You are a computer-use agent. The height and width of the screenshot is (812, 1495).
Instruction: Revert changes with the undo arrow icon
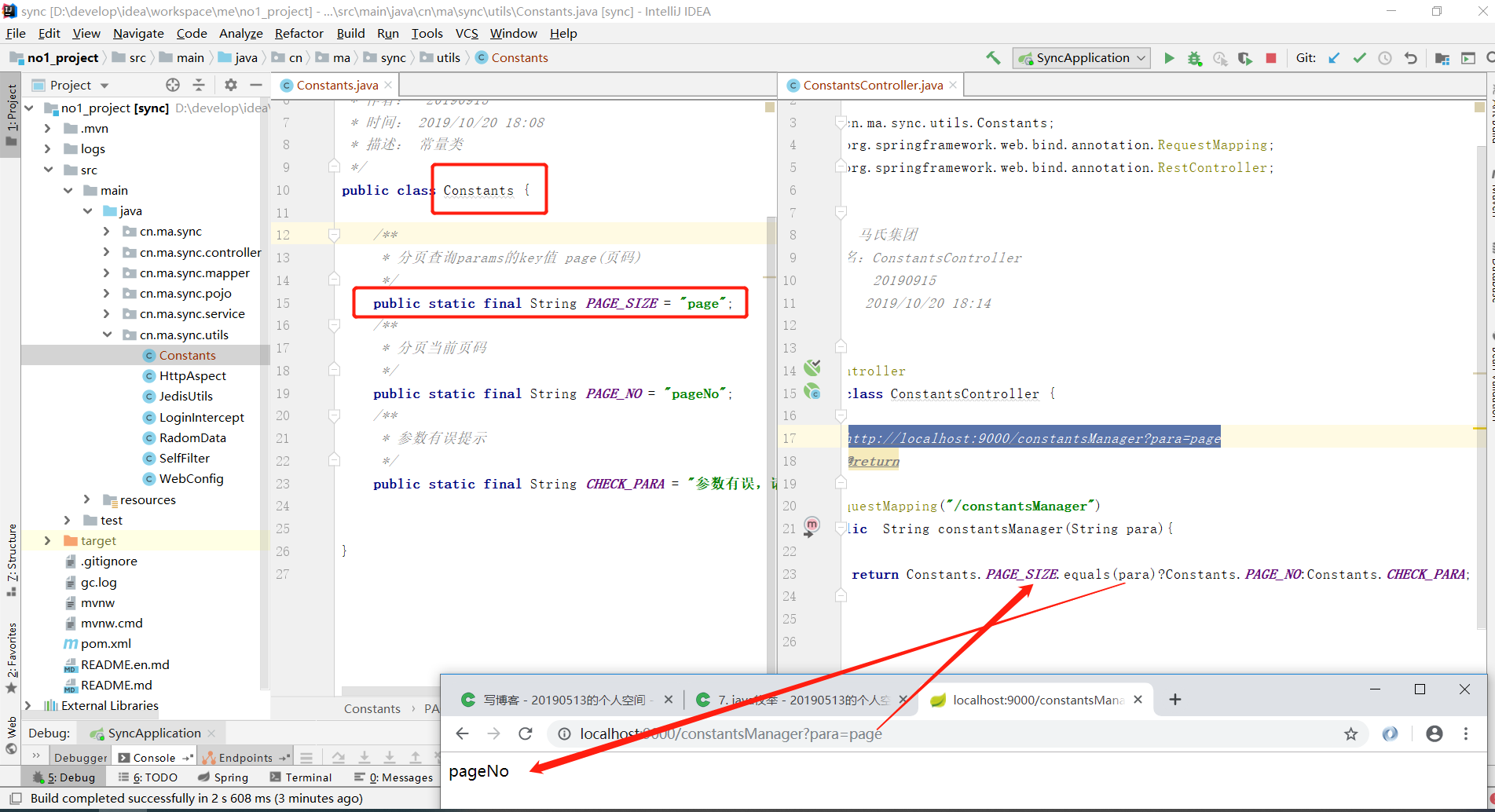(1410, 58)
